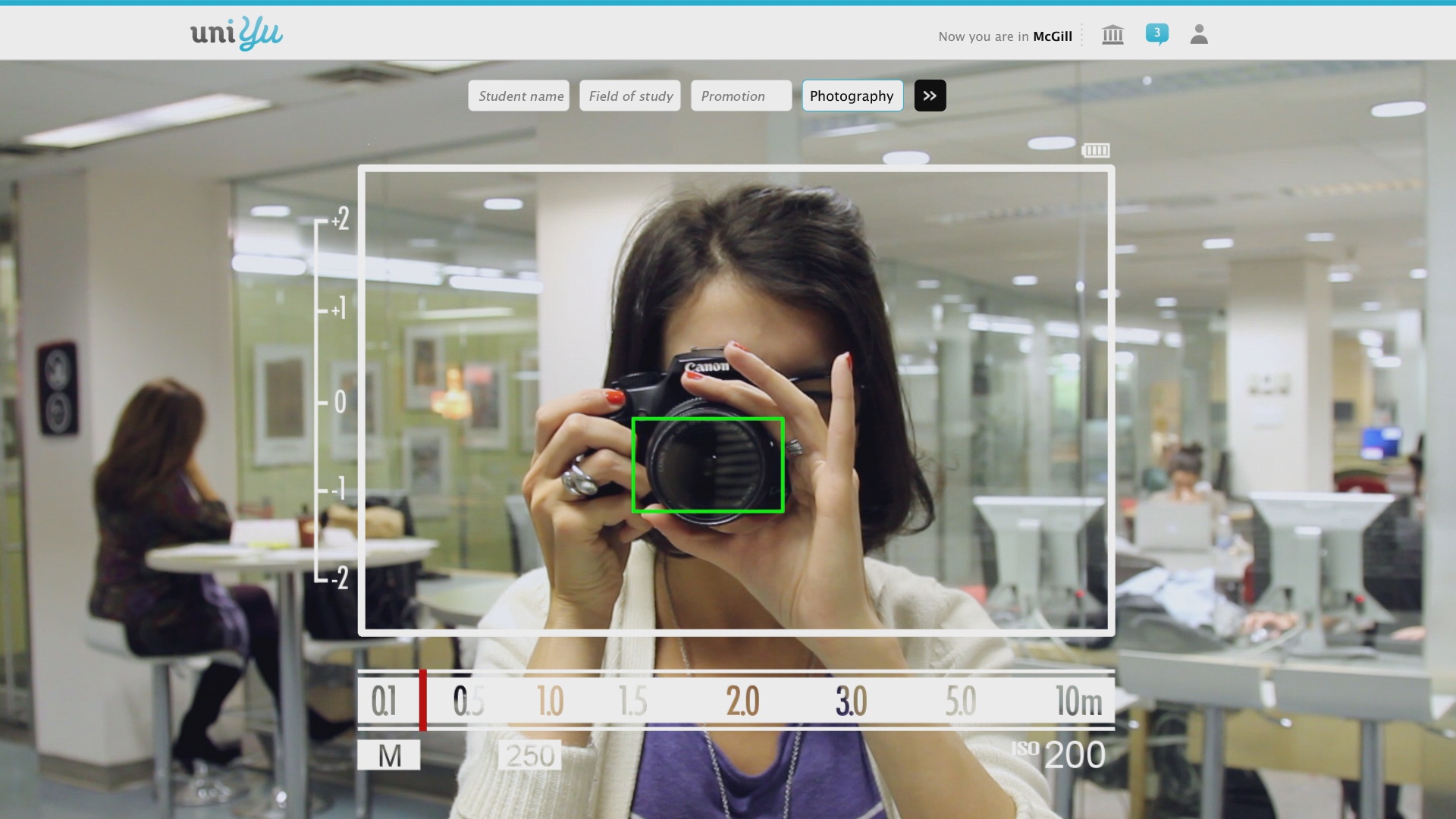Select 1.5 on the focus scale

[632, 701]
